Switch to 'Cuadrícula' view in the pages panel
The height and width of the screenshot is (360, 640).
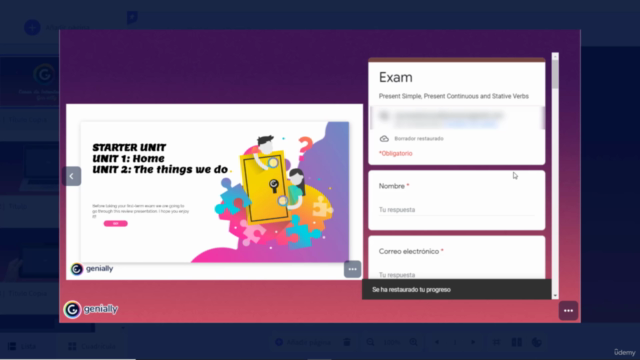(x=92, y=346)
